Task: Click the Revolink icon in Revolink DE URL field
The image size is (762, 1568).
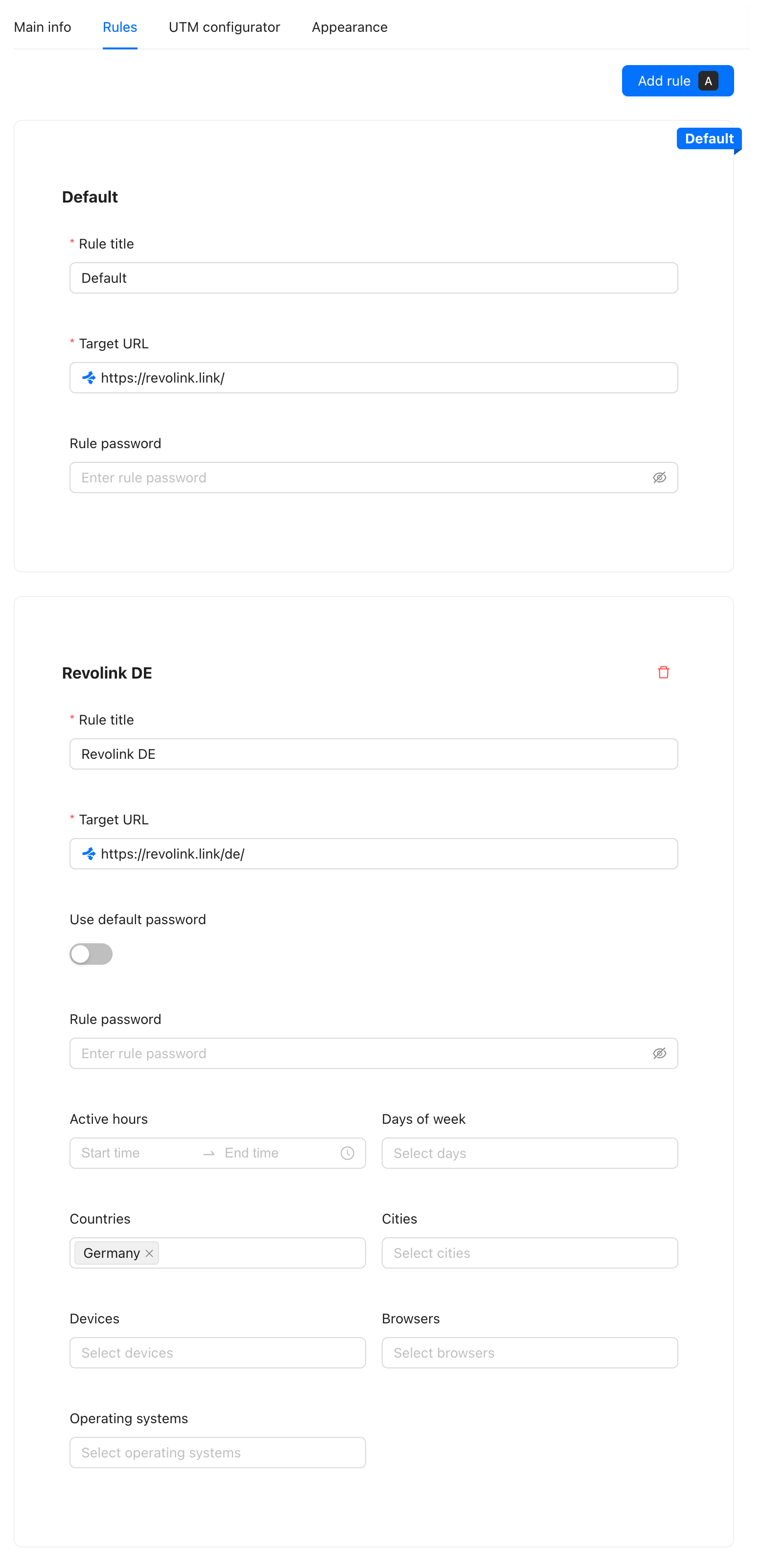Action: [x=89, y=853]
